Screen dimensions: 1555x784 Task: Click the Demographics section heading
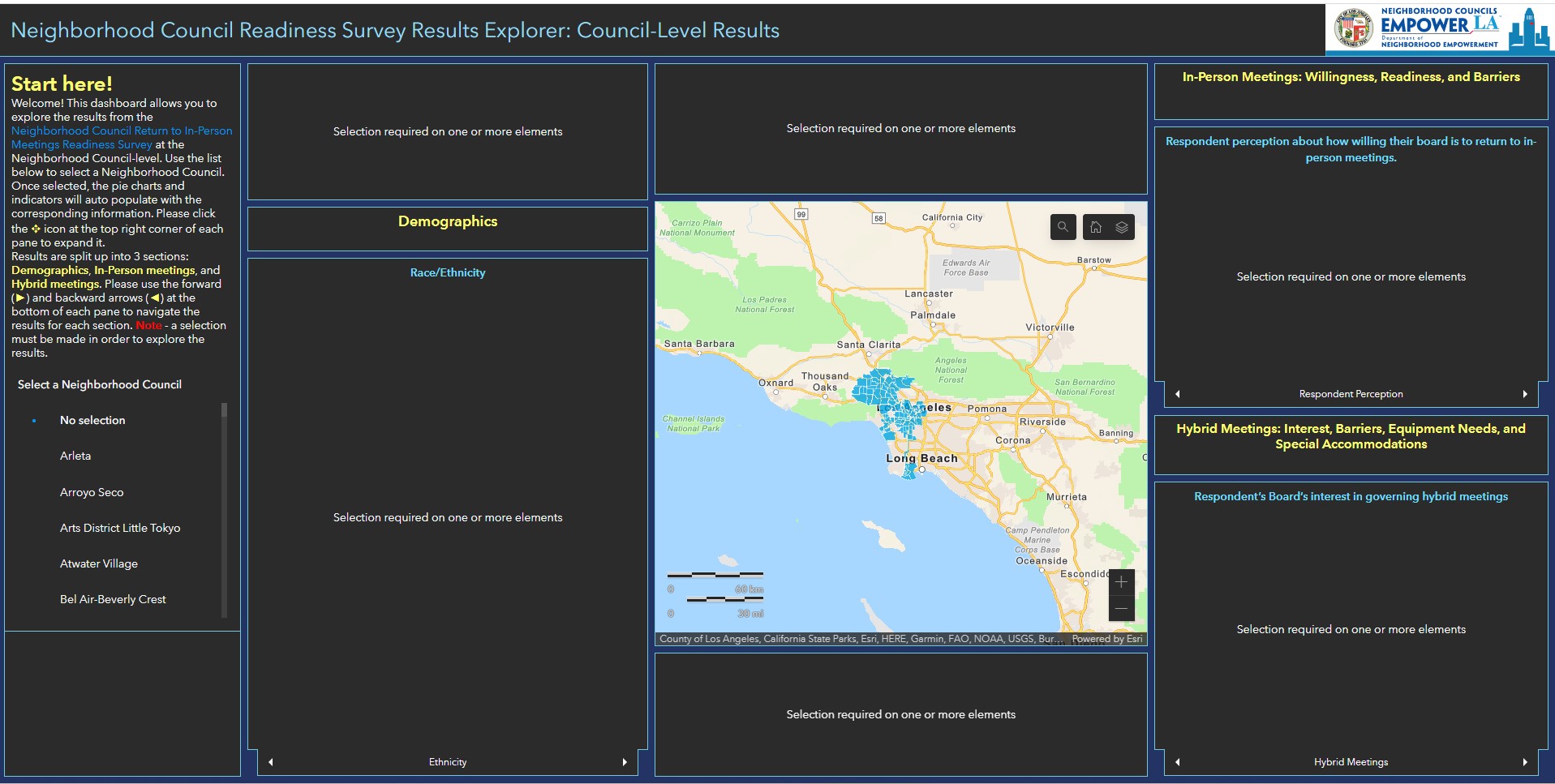[x=448, y=221]
